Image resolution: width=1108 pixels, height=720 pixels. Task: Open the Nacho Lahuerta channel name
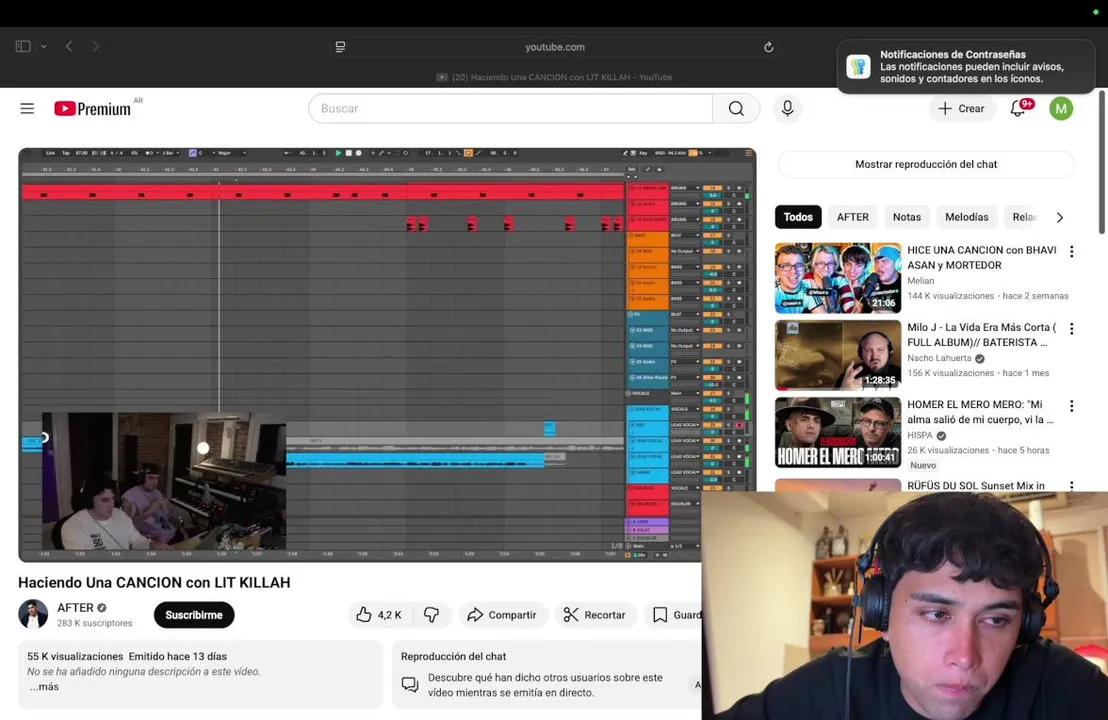pyautogui.click(x=939, y=358)
